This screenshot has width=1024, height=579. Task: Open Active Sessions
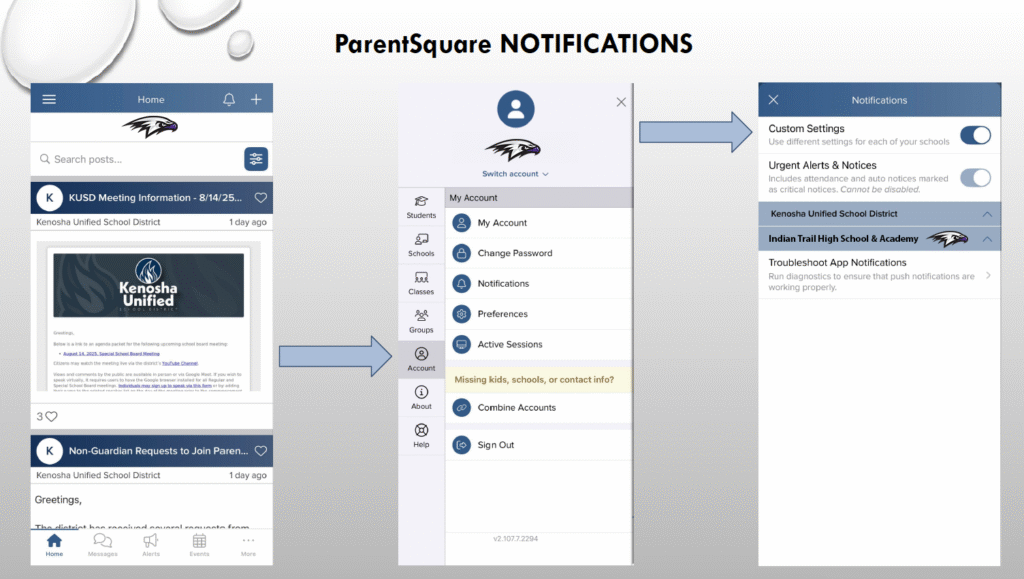pos(539,344)
